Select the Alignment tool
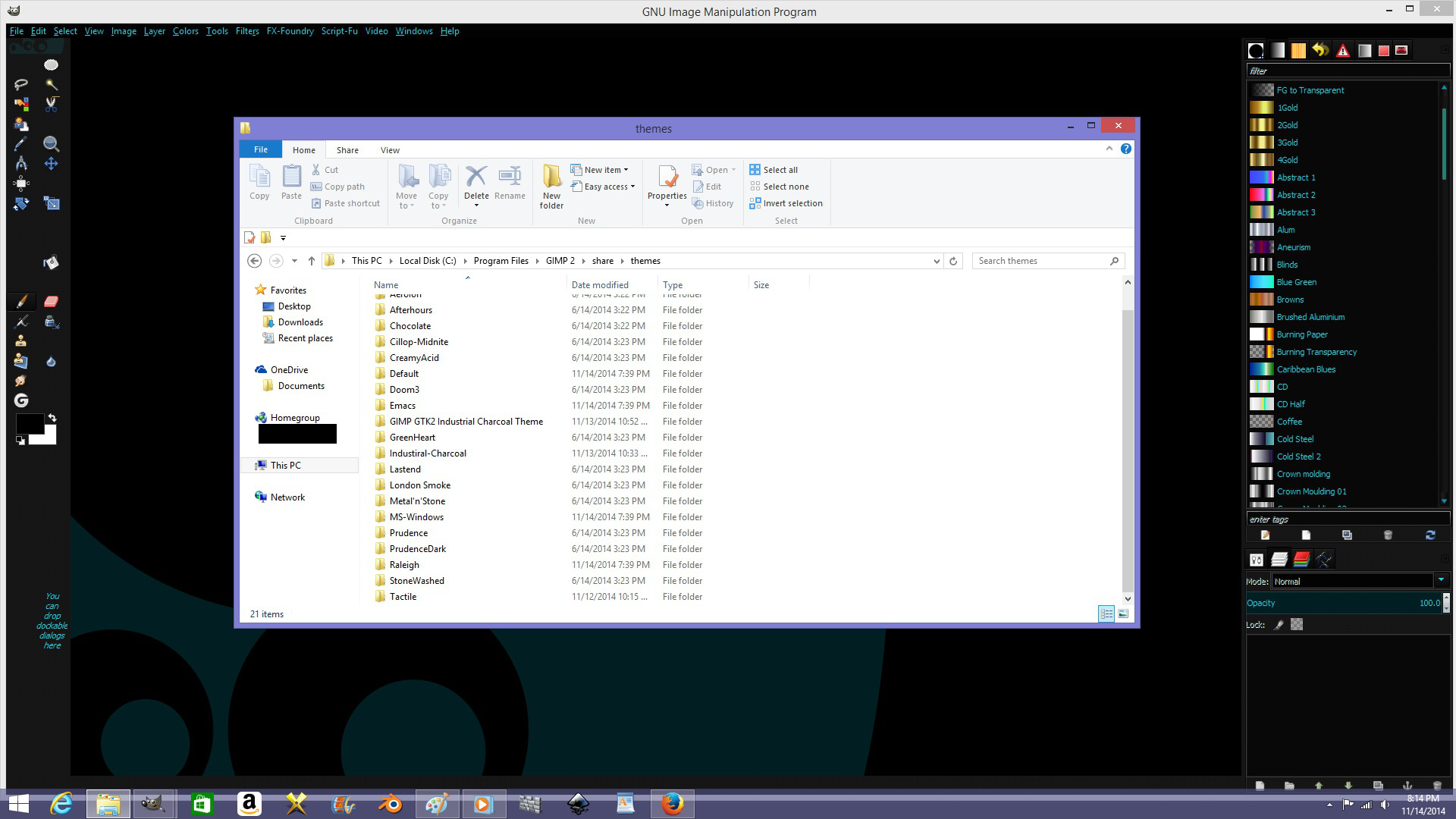1456x819 pixels. pyautogui.click(x=21, y=183)
